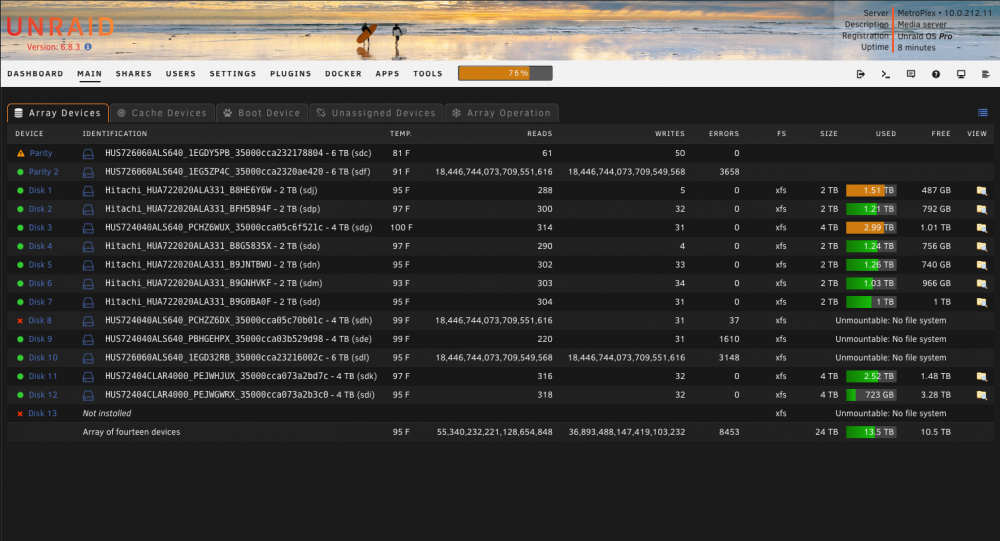1000x541 pixels.
Task: Open the Docker page
Action: [343, 73]
